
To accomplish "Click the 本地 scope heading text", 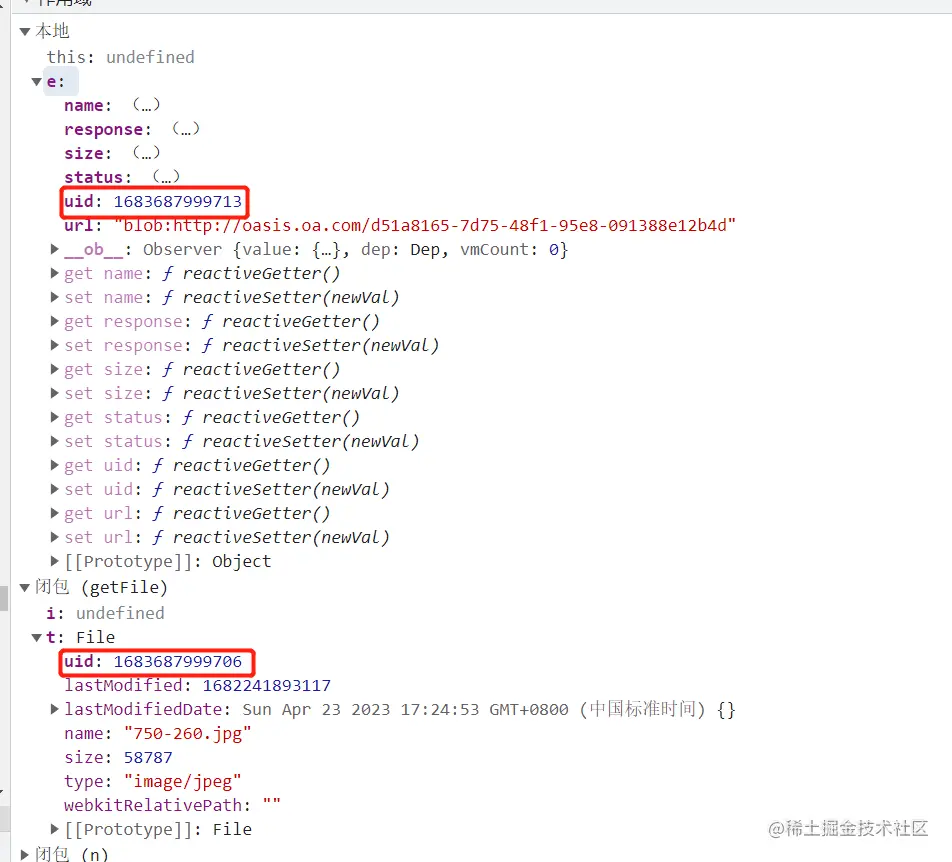I will 52,31.
